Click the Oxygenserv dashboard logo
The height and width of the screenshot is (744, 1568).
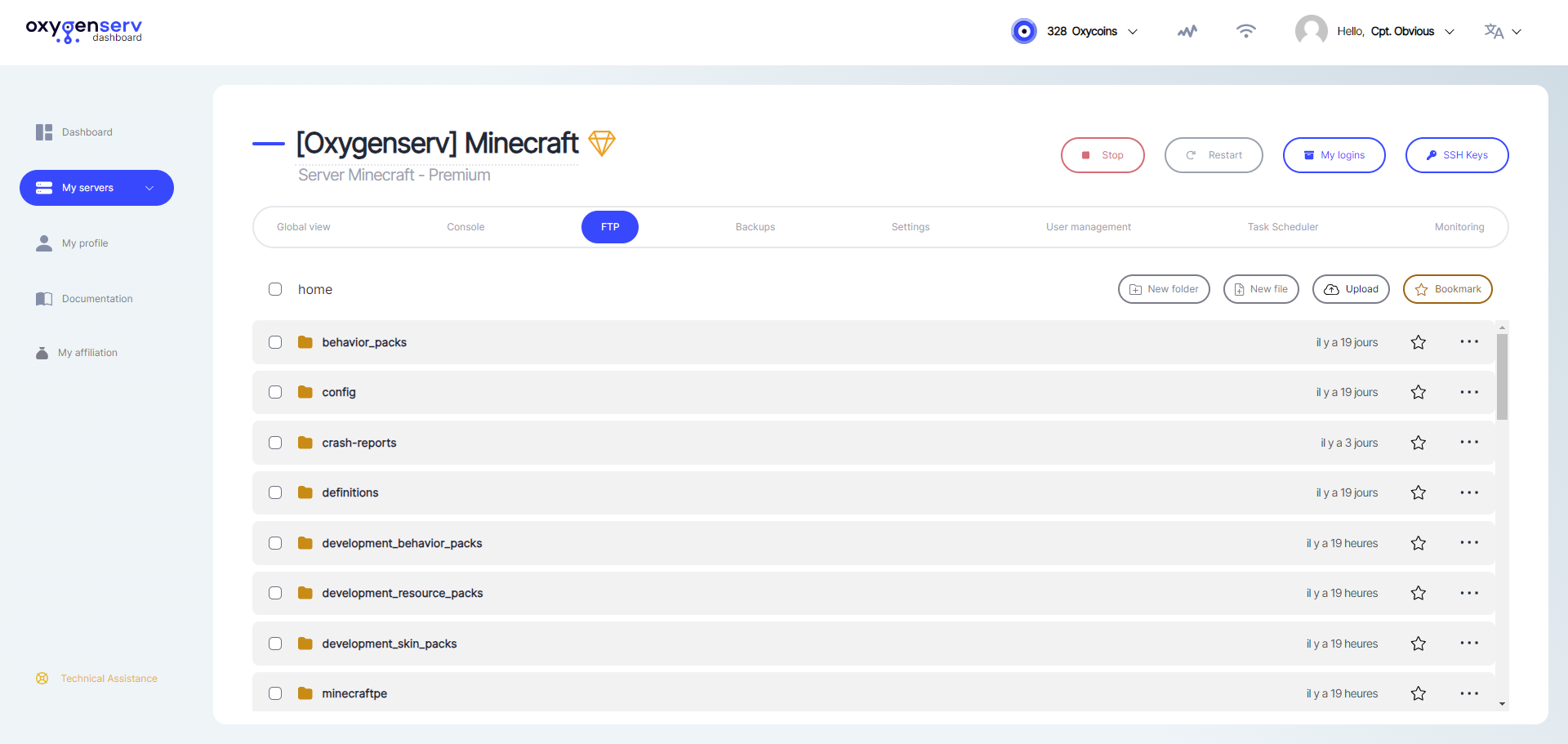click(x=84, y=31)
